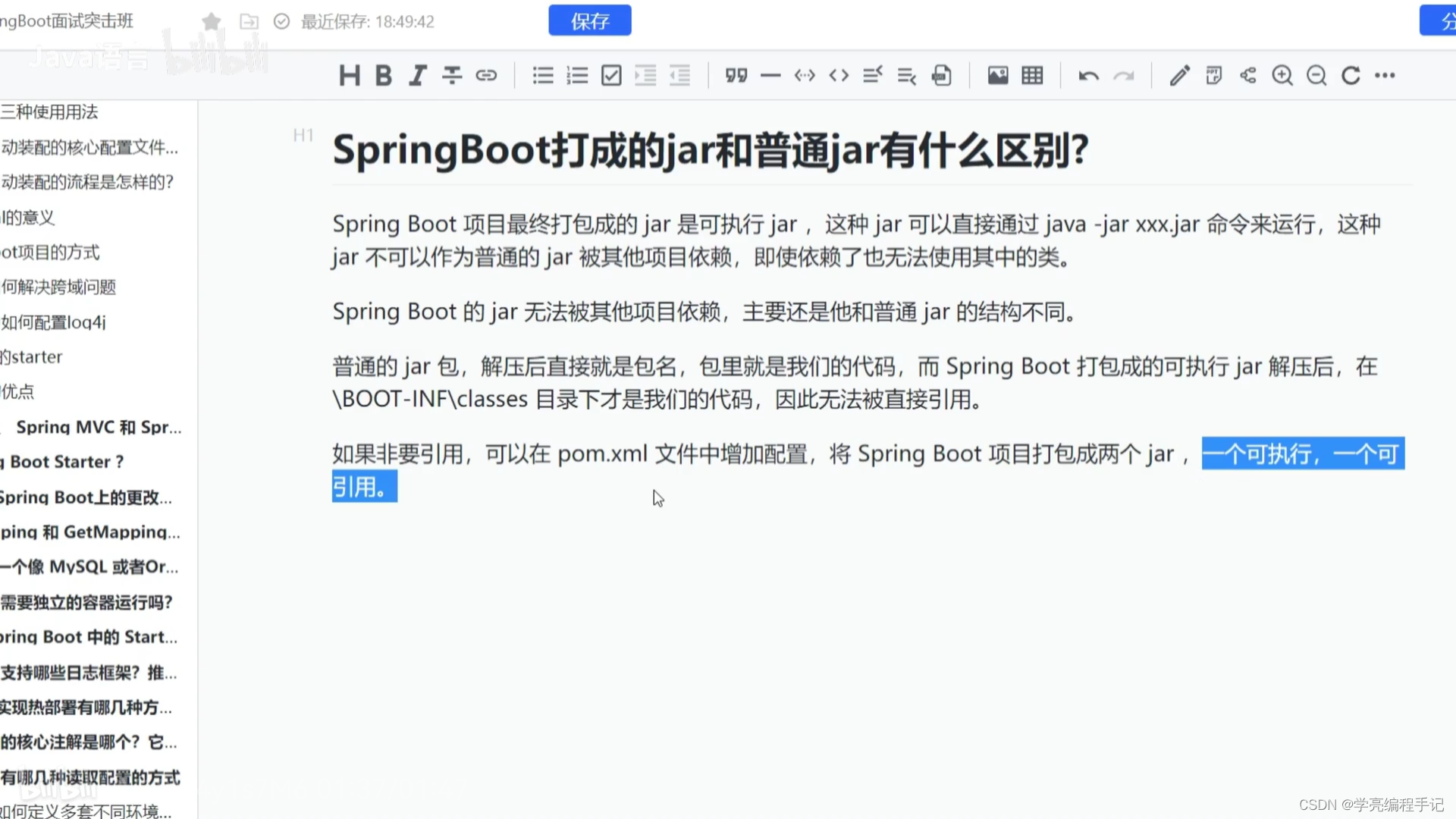Viewport: 1456px width, 819px height.
Task: Click the highlighted text 一个可执行
Action: pyautogui.click(x=1257, y=454)
